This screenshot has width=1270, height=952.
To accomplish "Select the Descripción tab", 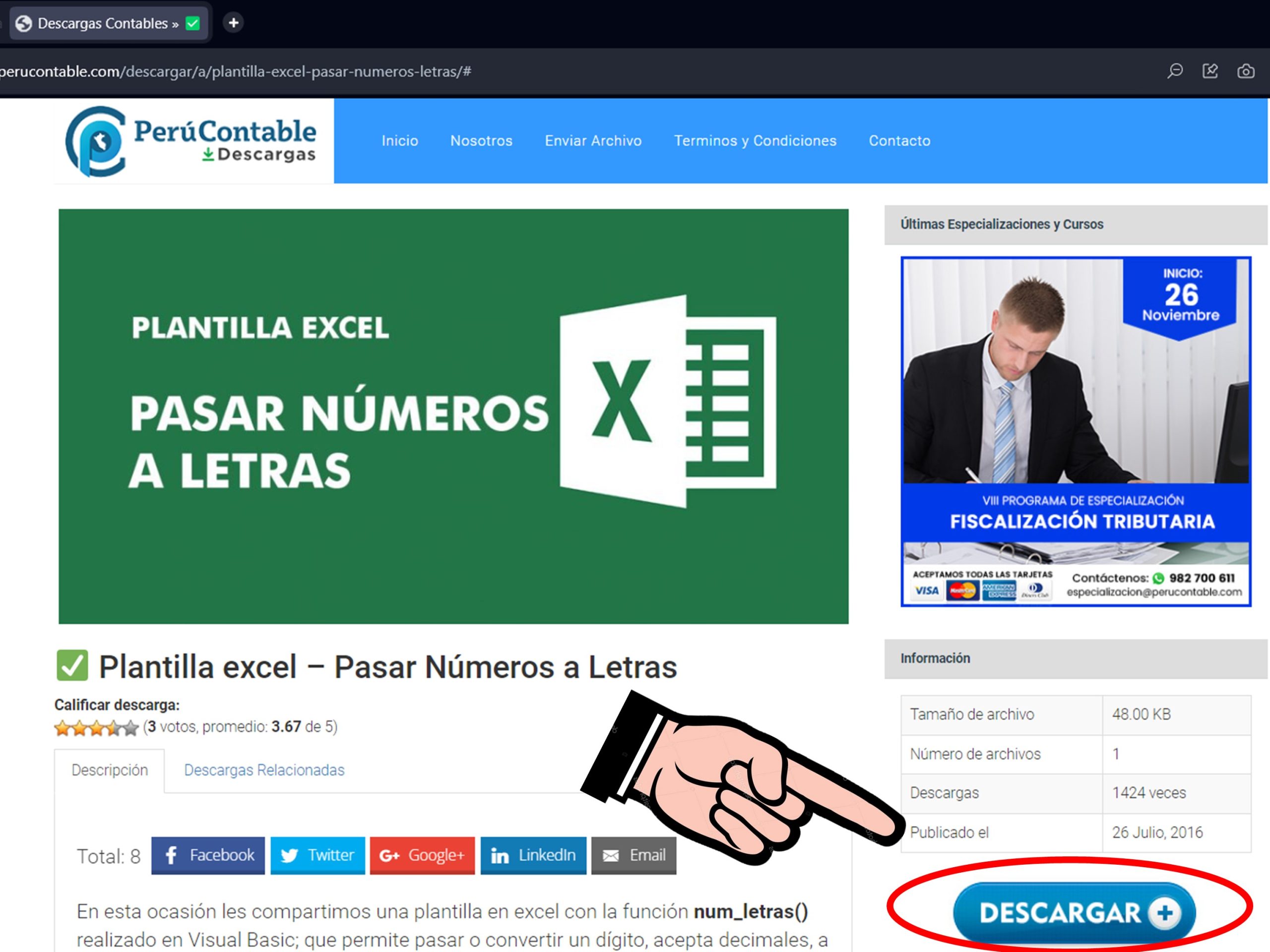I will point(110,770).
